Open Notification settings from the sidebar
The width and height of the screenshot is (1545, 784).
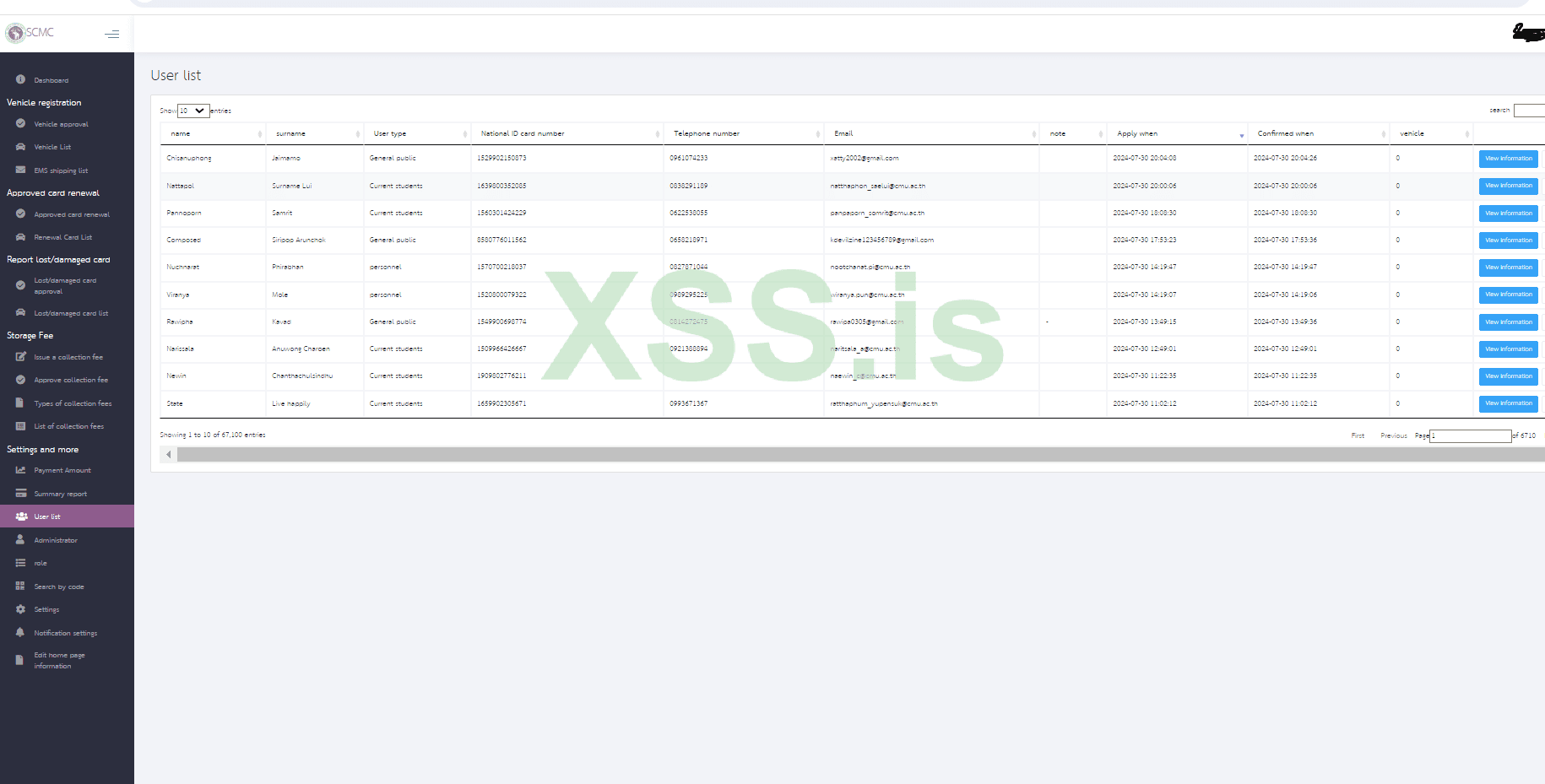66,633
